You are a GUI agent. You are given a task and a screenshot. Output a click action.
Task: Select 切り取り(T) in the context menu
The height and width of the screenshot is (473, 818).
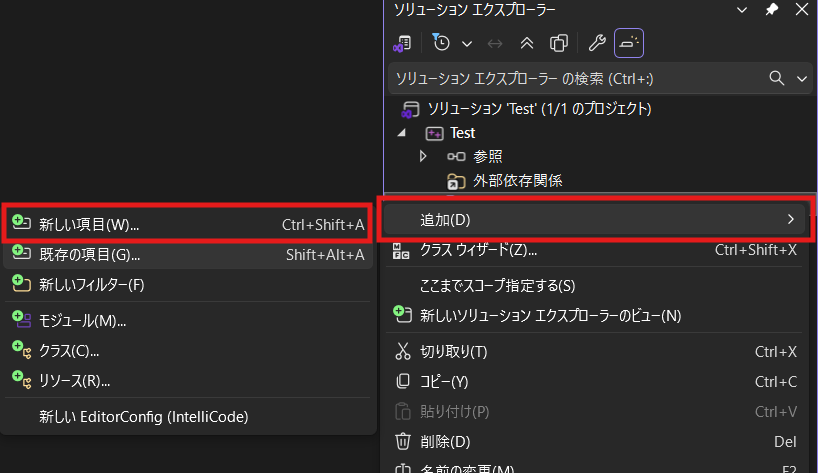tap(453, 351)
